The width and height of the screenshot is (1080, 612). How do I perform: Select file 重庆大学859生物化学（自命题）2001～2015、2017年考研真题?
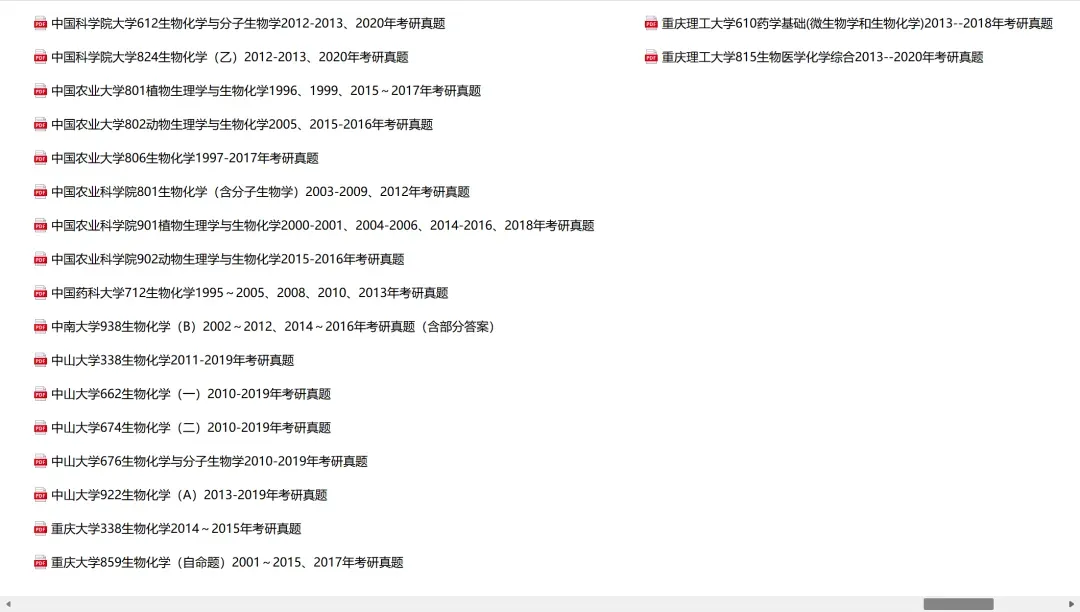227,563
